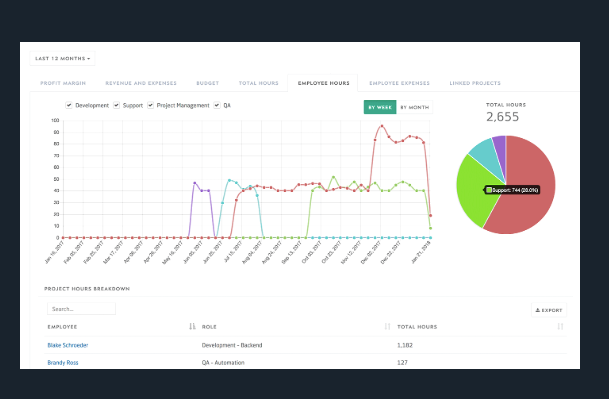
Task: Sort table by Role column icon
Action: tap(387, 326)
